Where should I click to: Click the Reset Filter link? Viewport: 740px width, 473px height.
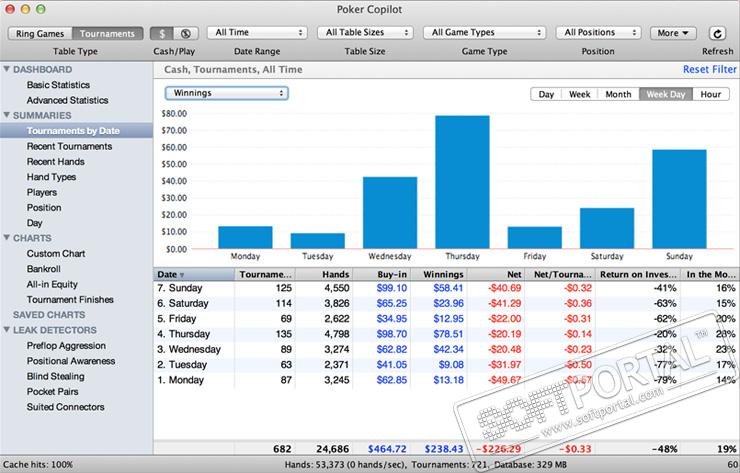pyautogui.click(x=709, y=69)
